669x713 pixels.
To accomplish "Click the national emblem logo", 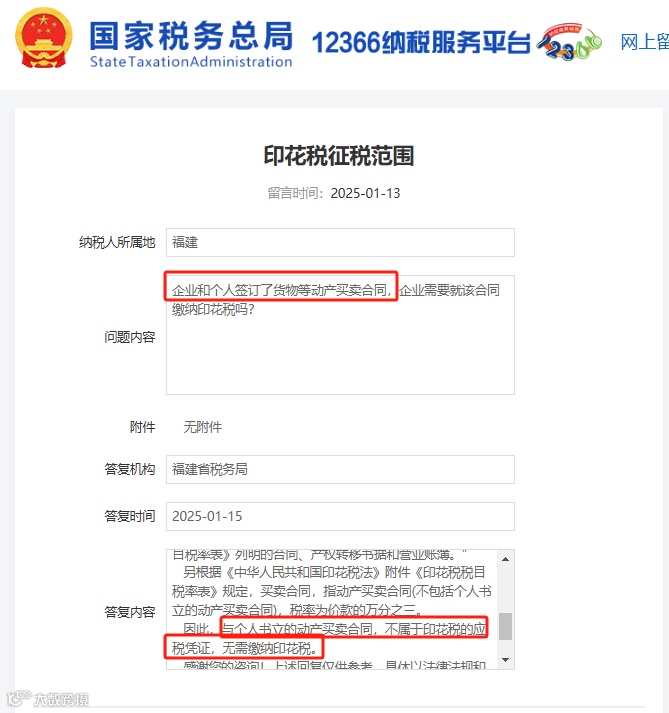I will click(43, 39).
